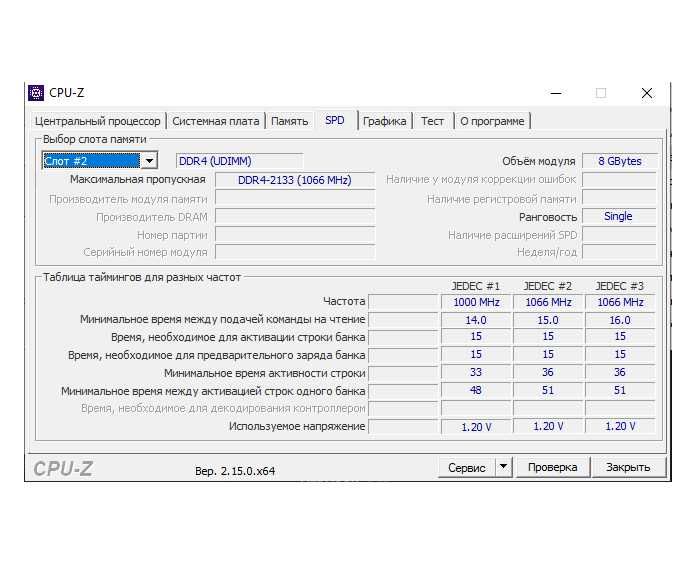Switch to the Графика tab
Image resolution: width=696 pixels, height=564 pixels.
click(384, 121)
